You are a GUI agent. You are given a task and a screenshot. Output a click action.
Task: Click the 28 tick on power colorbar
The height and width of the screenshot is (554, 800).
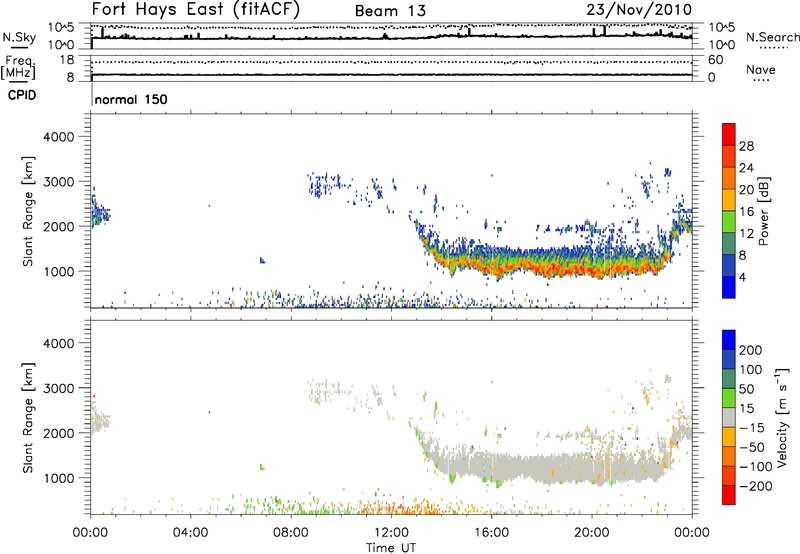pos(746,146)
